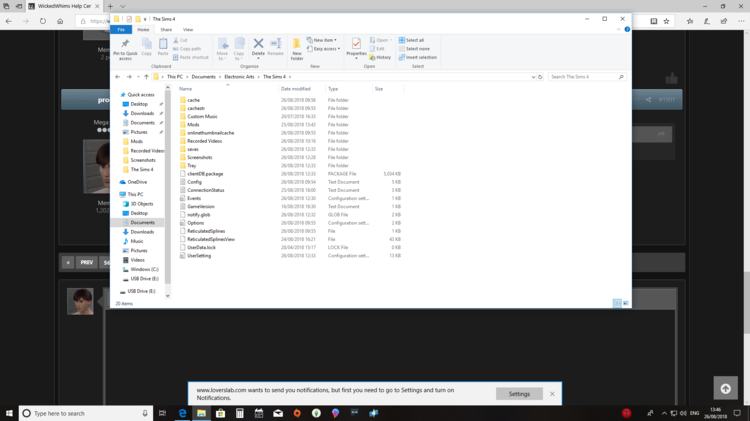Open the New item dropdown
This screenshot has width=750, height=421.
click(x=321, y=40)
